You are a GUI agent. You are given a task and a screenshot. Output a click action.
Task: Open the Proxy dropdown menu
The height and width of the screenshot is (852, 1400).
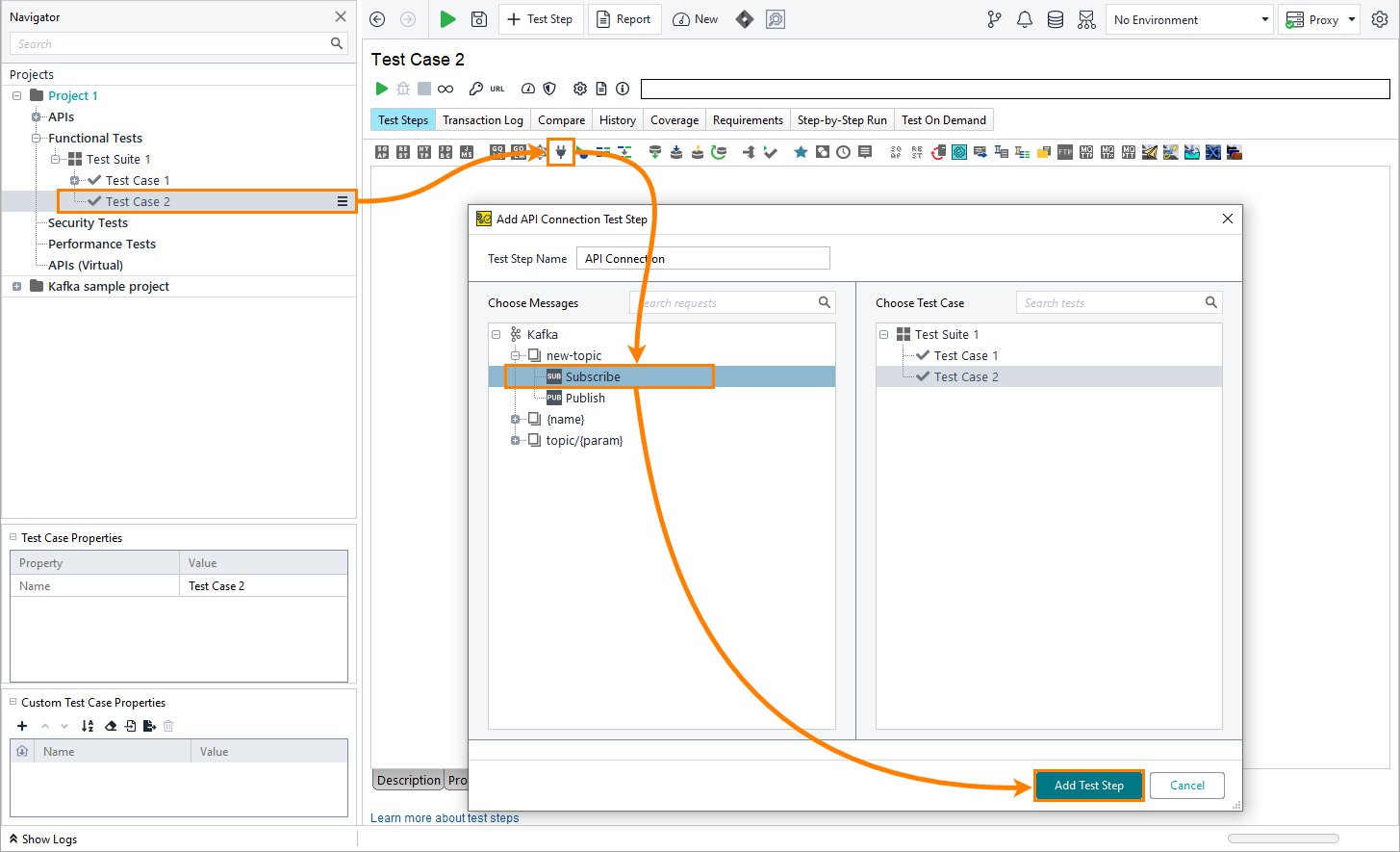tap(1350, 19)
